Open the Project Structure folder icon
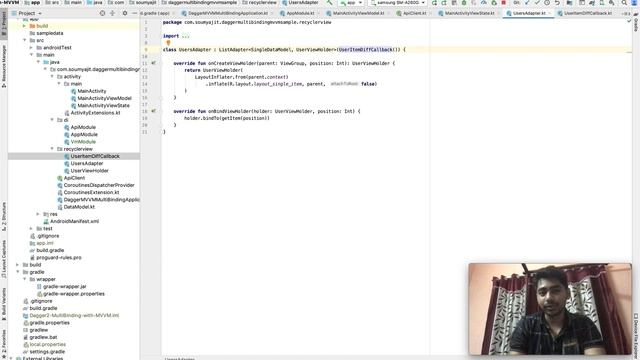The width and height of the screenshot is (640, 360). pyautogui.click(x=569, y=3)
